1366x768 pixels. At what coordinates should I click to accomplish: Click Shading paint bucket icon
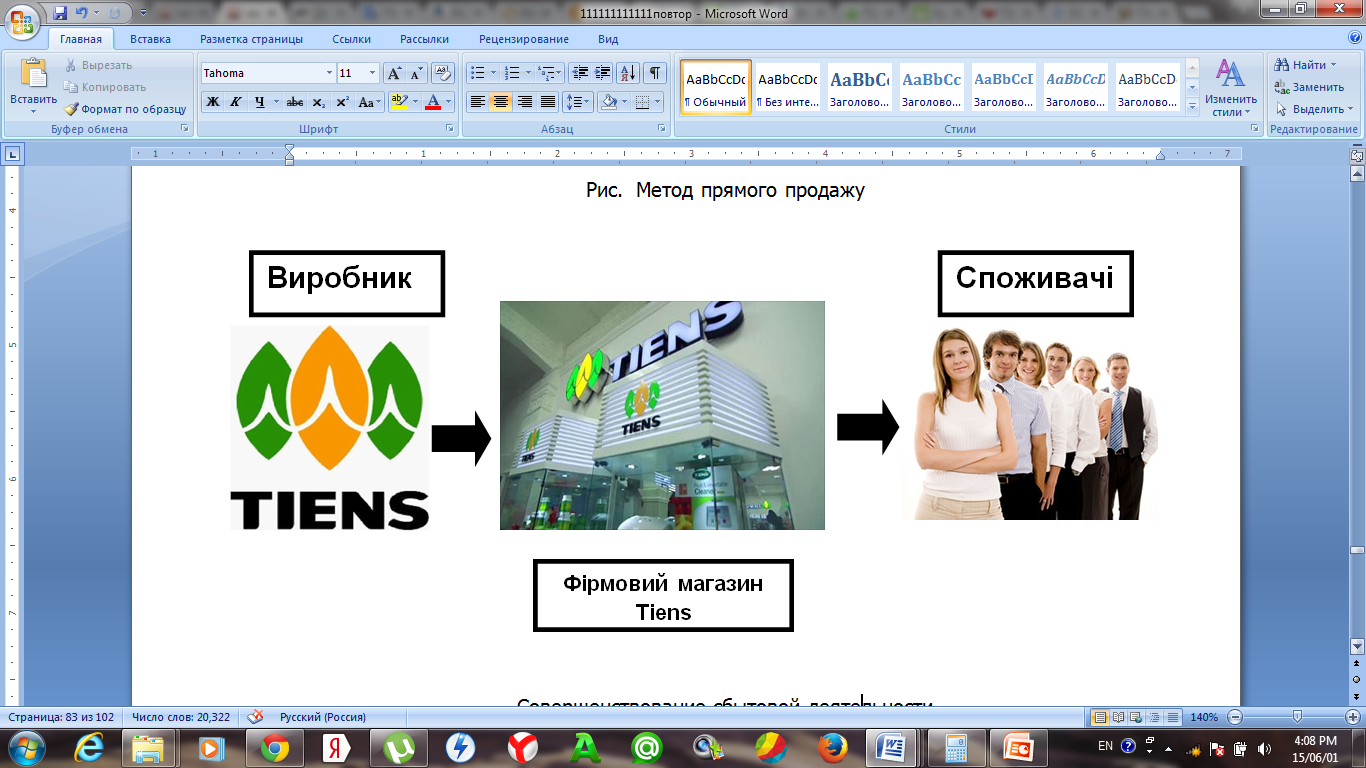[x=607, y=102]
